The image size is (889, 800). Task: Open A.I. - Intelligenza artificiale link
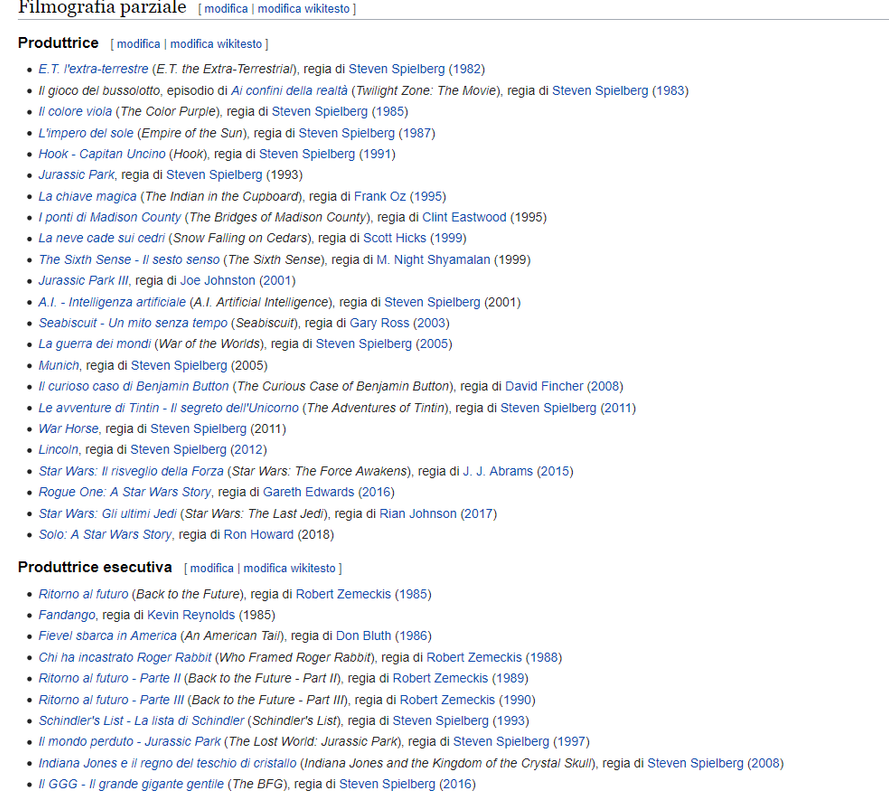(112, 302)
